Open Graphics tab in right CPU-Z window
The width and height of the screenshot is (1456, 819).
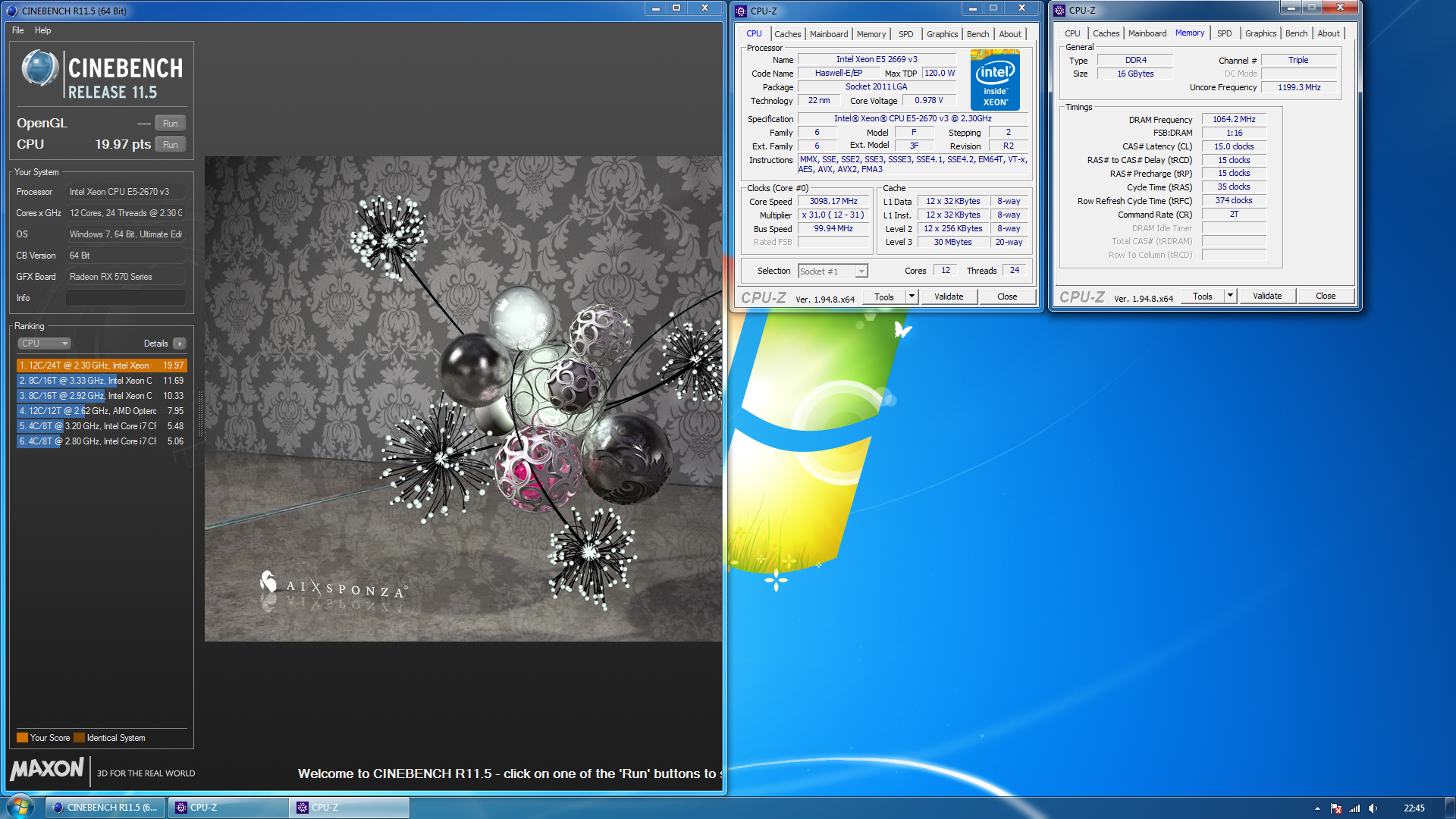click(x=1260, y=33)
